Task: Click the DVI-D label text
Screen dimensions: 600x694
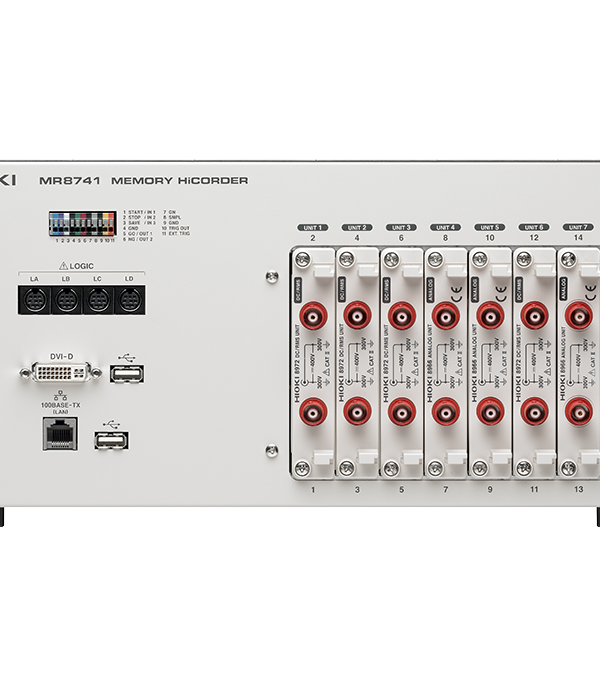Action: [61, 357]
